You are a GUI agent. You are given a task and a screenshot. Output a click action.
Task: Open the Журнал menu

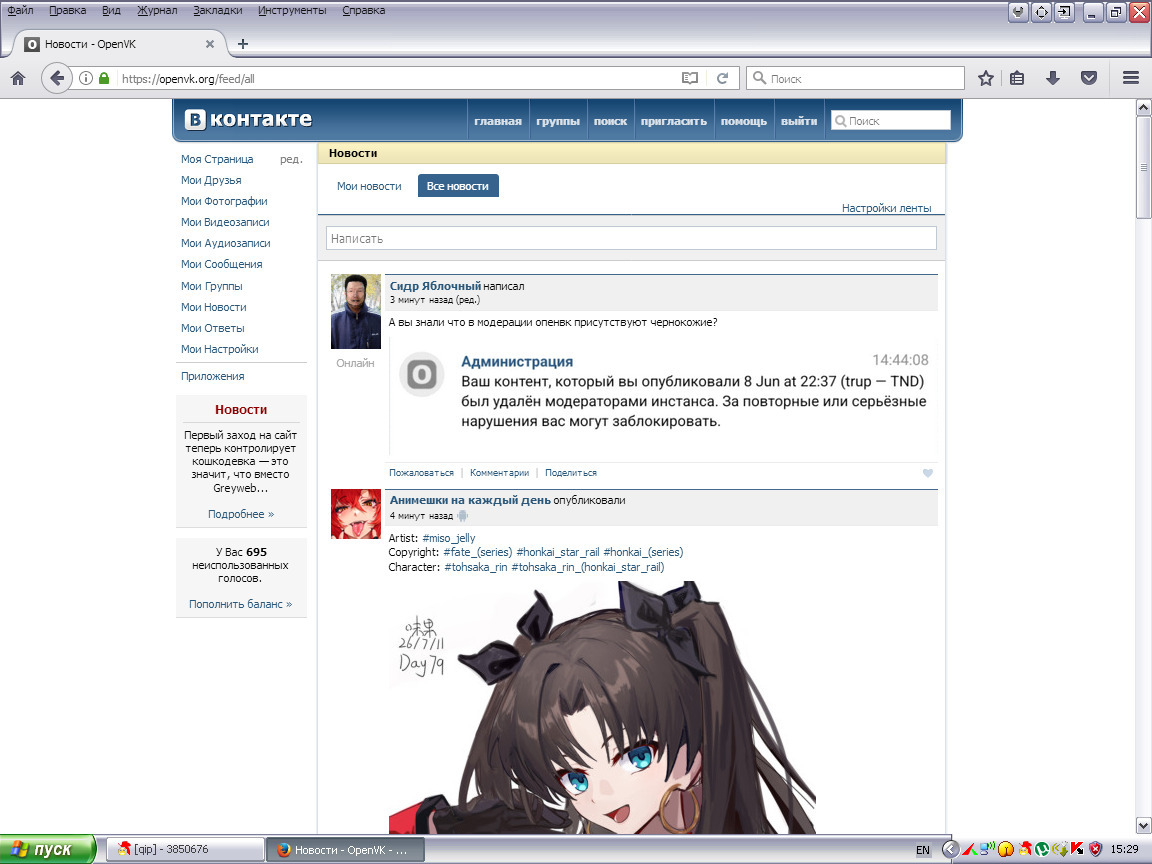click(x=157, y=10)
